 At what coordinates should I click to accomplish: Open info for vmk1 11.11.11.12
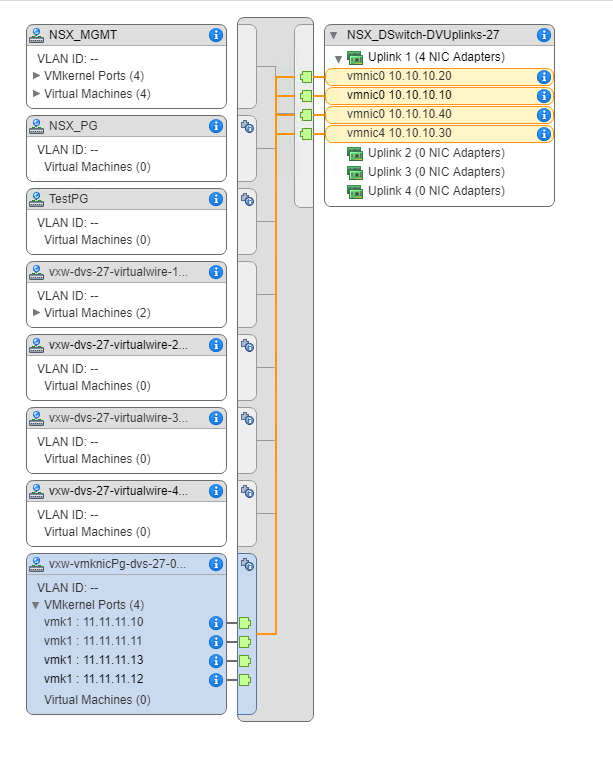click(216, 680)
